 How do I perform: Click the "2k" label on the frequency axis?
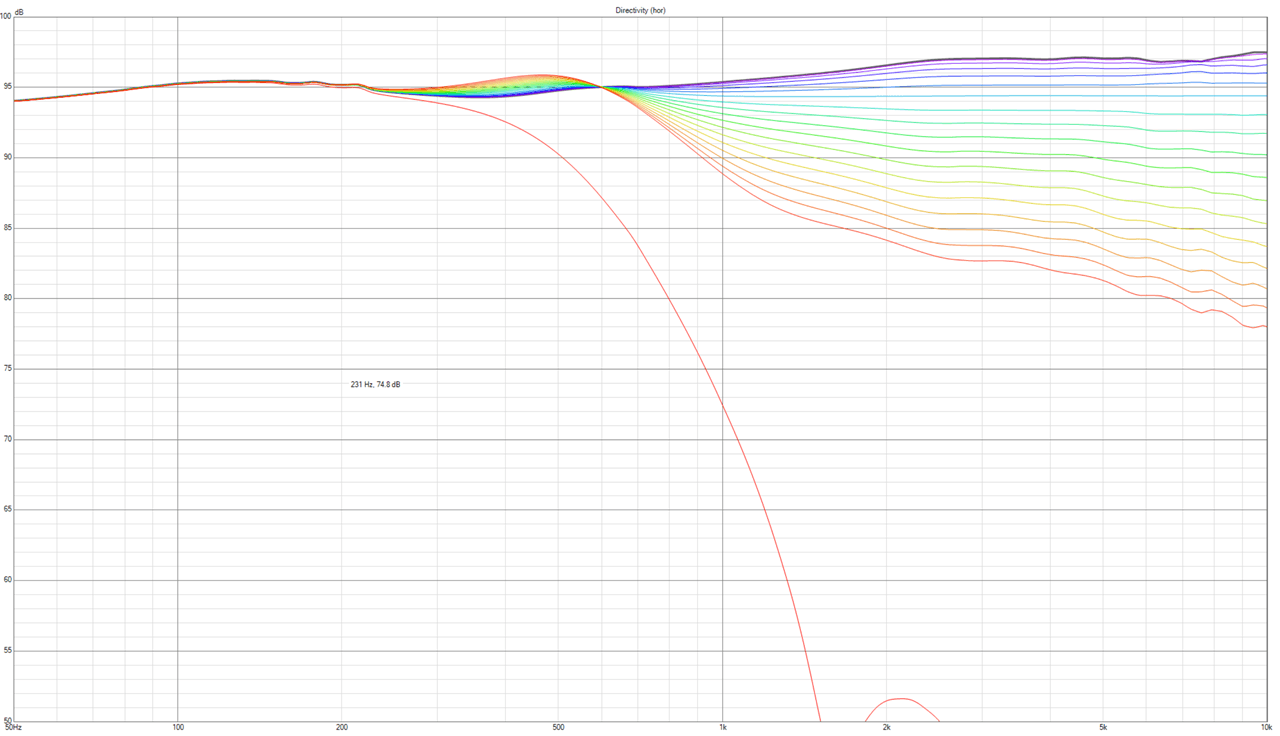(886, 728)
